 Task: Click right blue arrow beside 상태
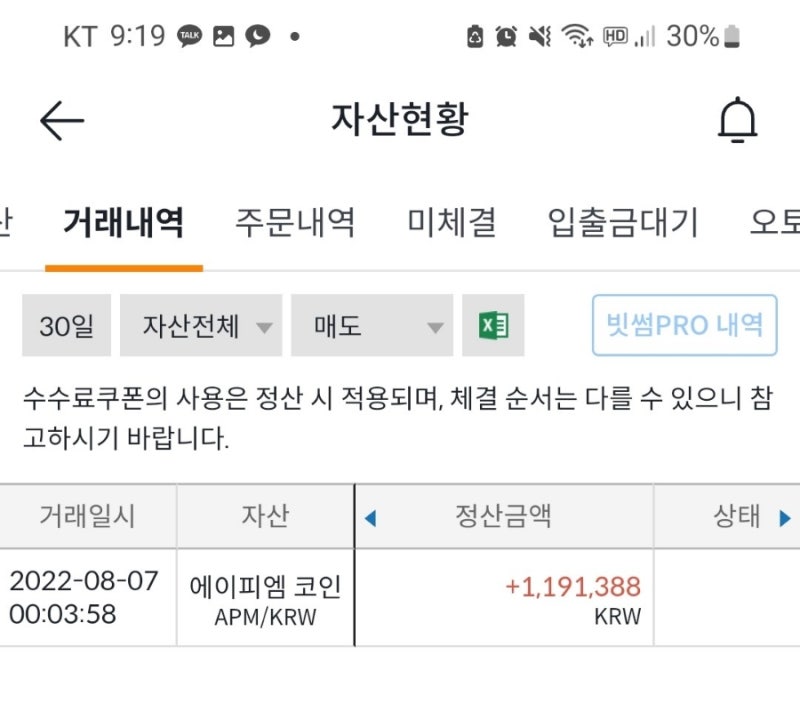[x=785, y=518]
